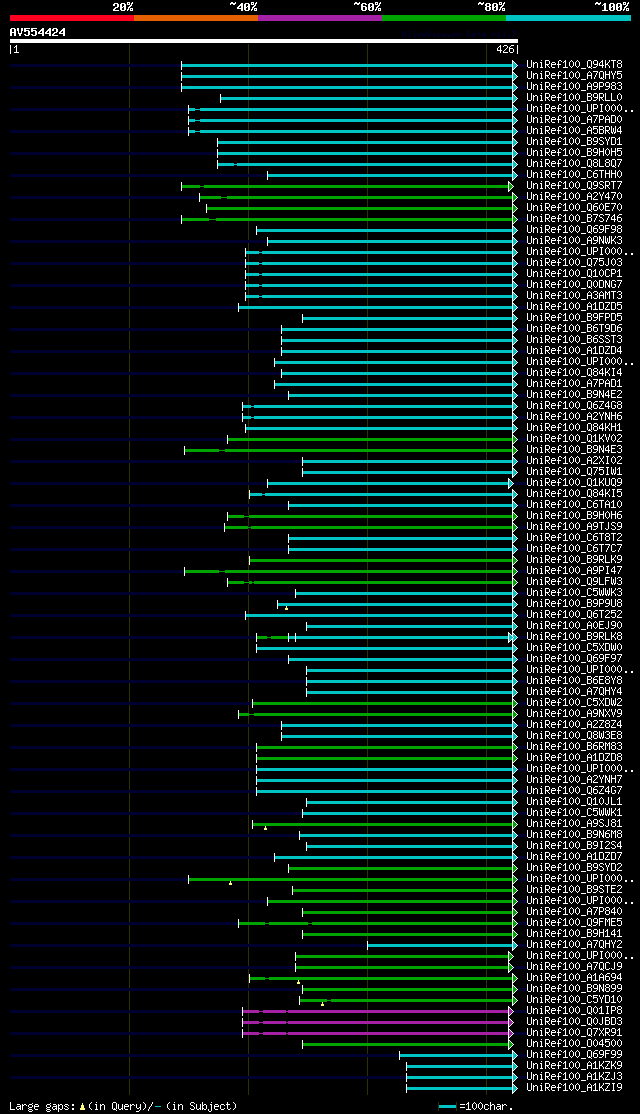
Task: Select the label UniRef100_B9SYD1
Action: click(574, 141)
